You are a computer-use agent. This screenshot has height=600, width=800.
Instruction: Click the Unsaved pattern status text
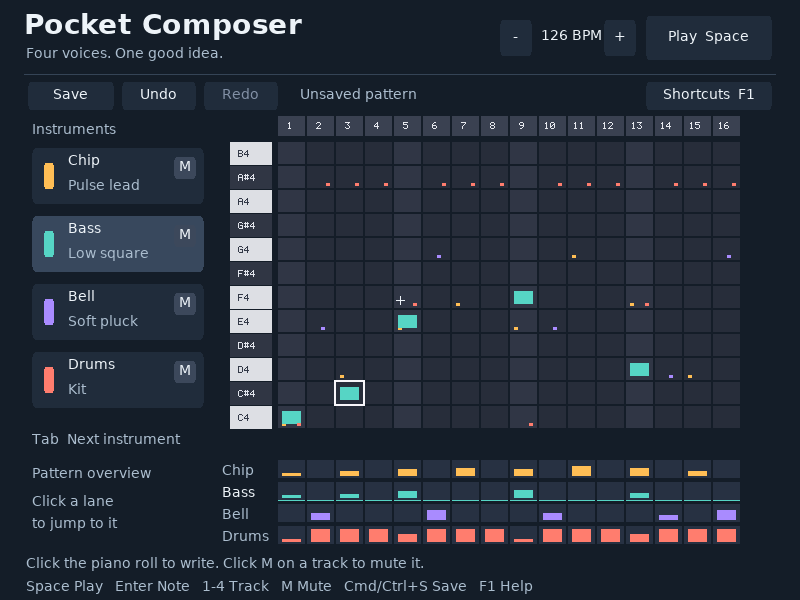point(358,94)
